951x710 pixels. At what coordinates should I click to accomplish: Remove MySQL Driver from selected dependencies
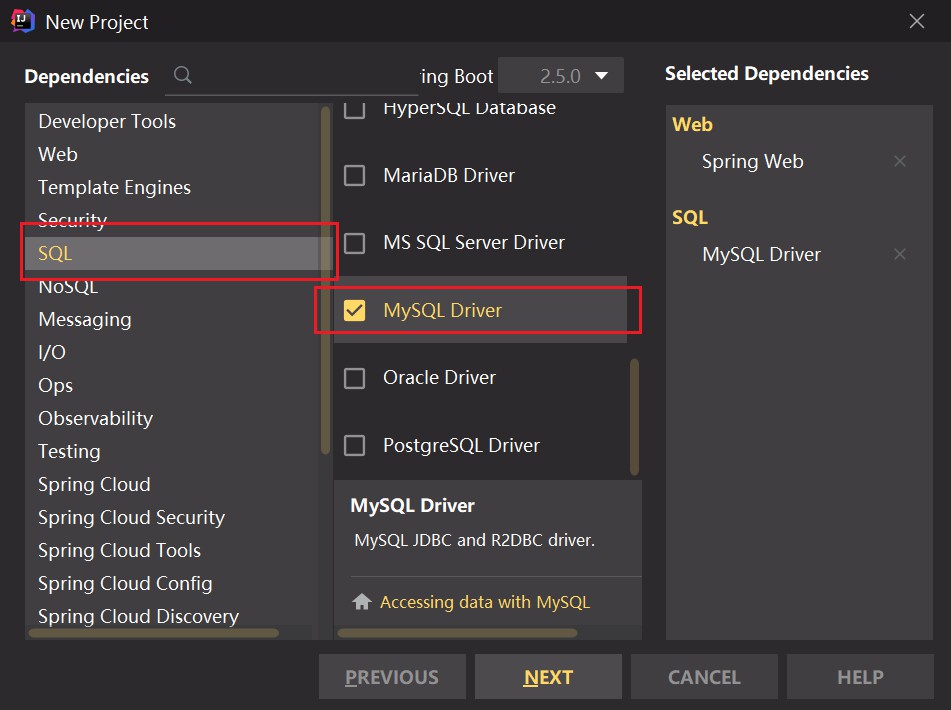(x=899, y=254)
